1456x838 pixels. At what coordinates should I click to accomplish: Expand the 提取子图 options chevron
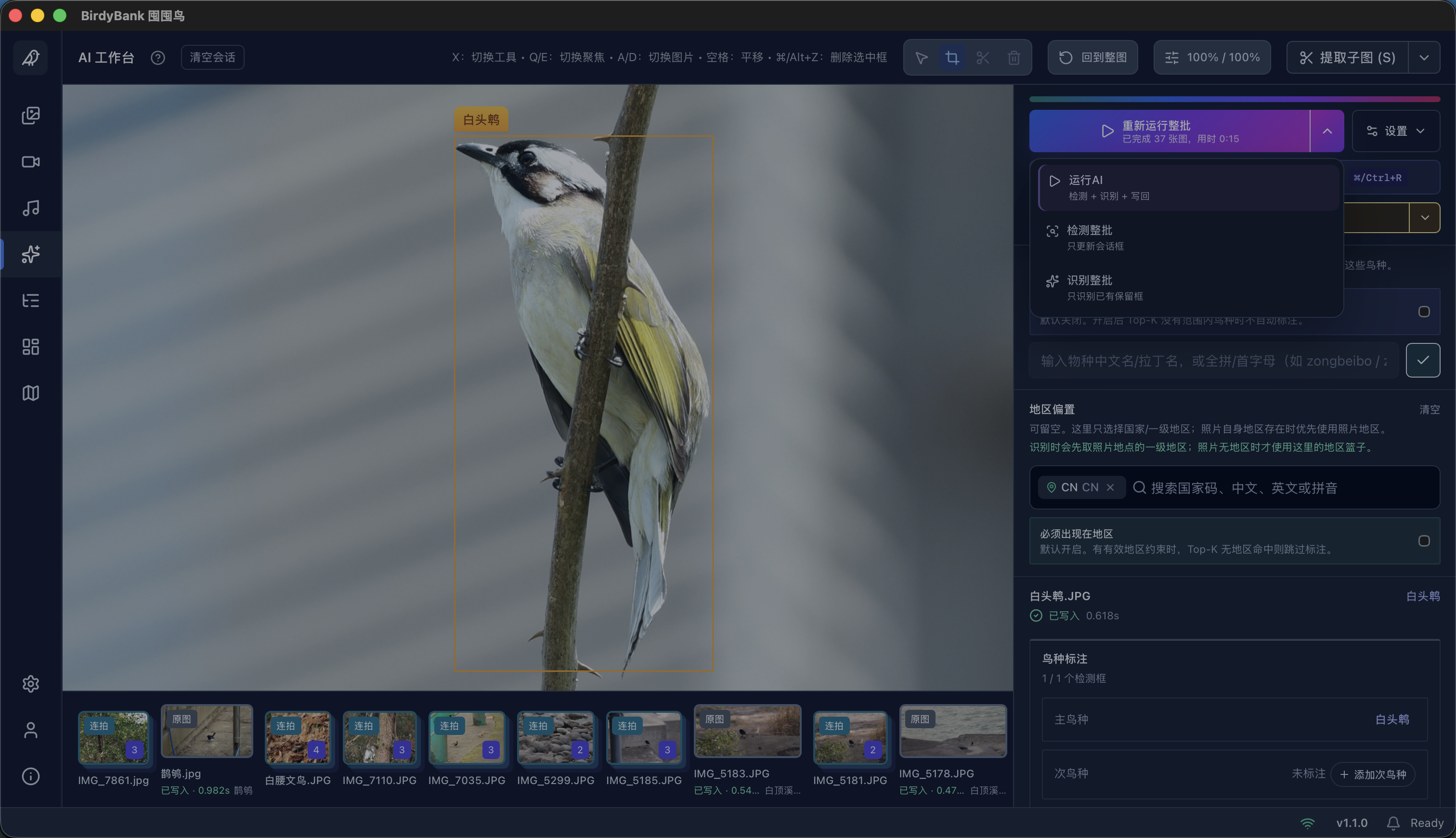pos(1424,58)
